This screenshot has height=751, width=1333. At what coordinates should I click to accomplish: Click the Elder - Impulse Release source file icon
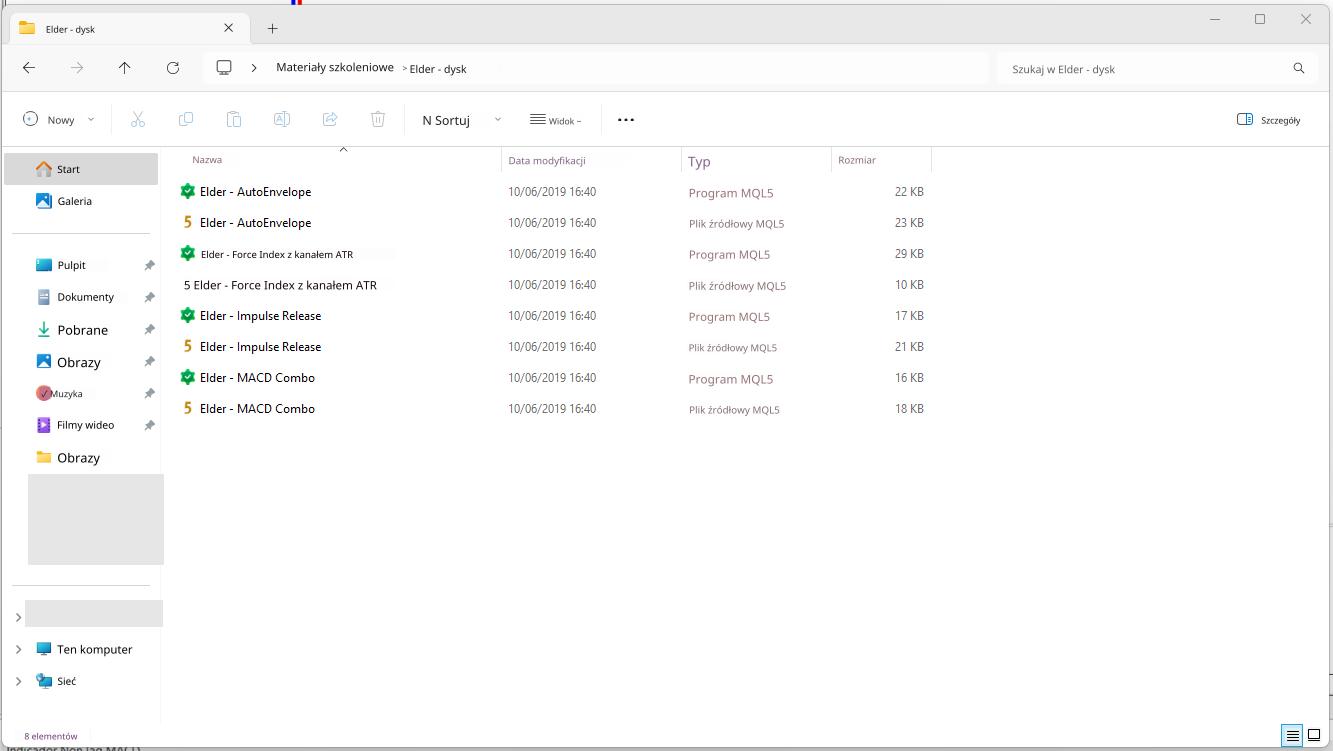[187, 346]
